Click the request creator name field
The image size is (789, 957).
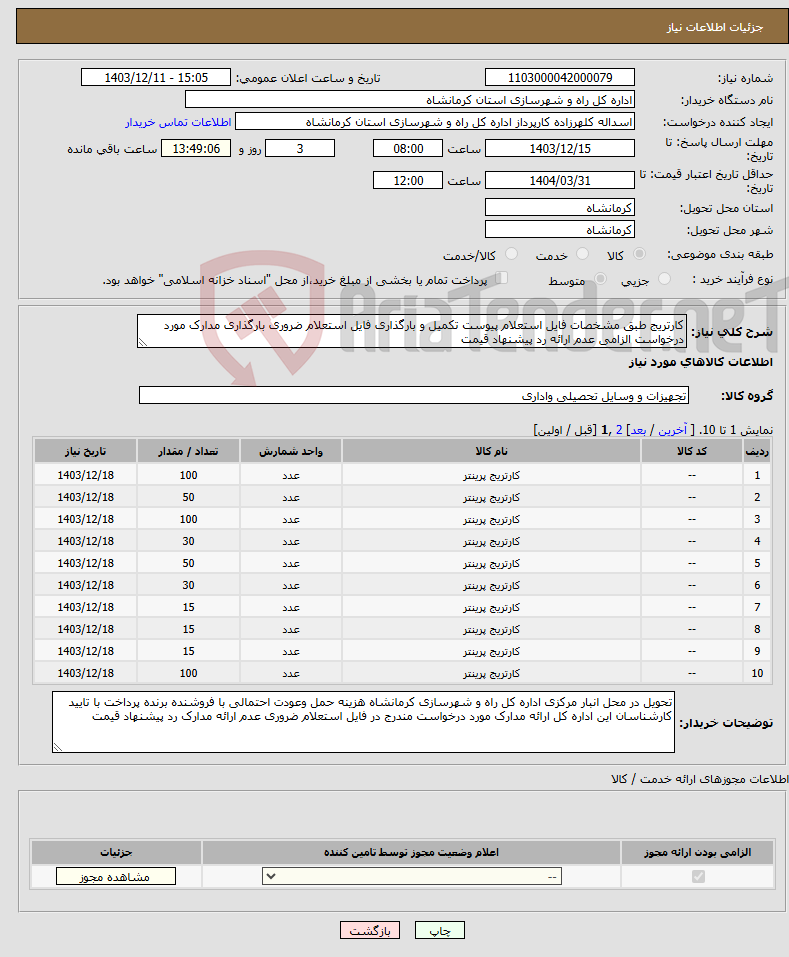[434, 121]
